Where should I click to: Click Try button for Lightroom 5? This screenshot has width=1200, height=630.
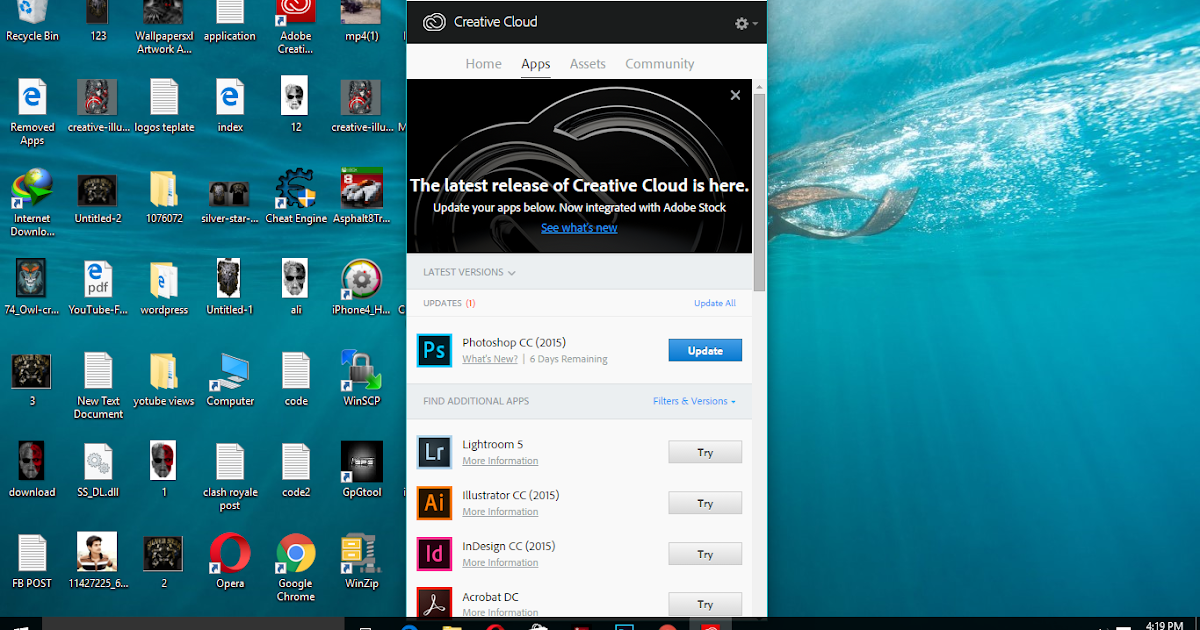(x=705, y=452)
